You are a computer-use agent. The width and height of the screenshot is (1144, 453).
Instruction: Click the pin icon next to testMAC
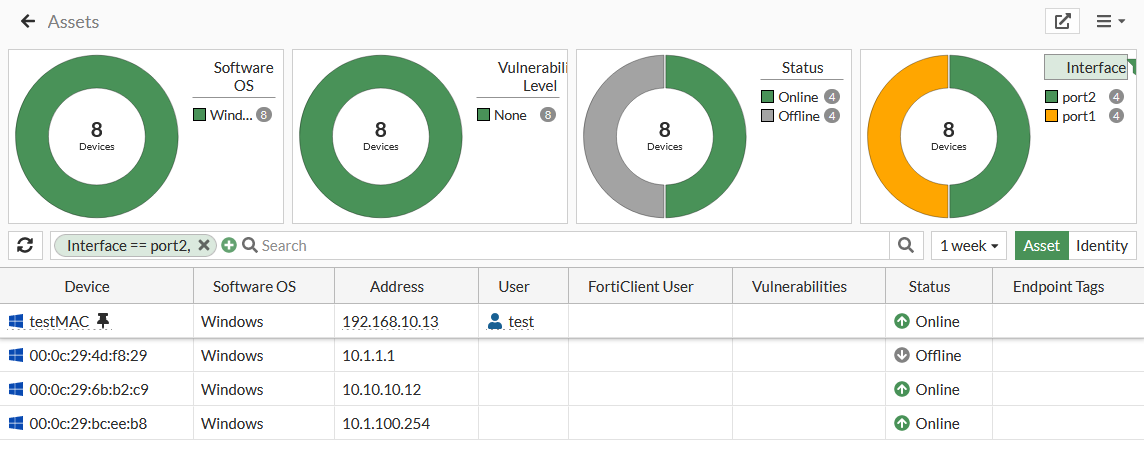pyautogui.click(x=103, y=321)
